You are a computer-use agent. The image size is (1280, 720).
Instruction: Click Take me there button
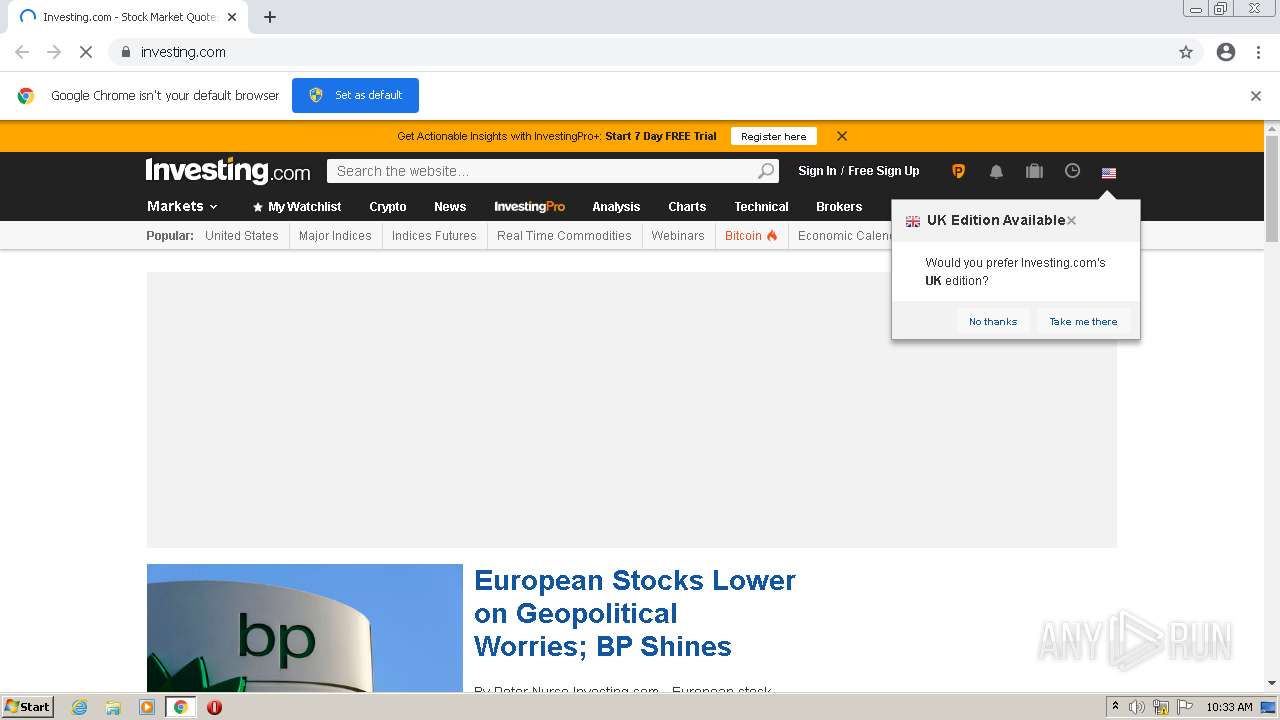click(x=1083, y=321)
